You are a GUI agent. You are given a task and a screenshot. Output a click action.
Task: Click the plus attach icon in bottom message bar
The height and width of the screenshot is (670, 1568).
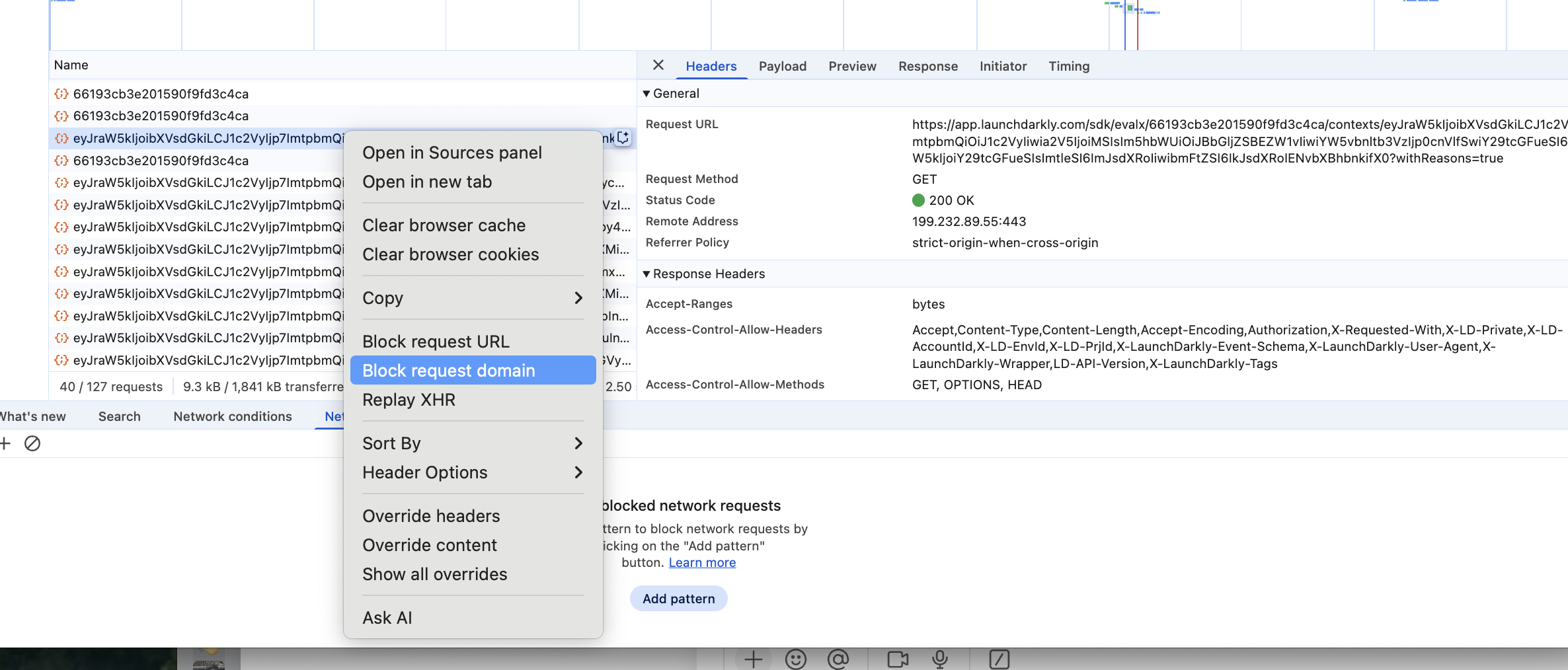click(x=753, y=659)
